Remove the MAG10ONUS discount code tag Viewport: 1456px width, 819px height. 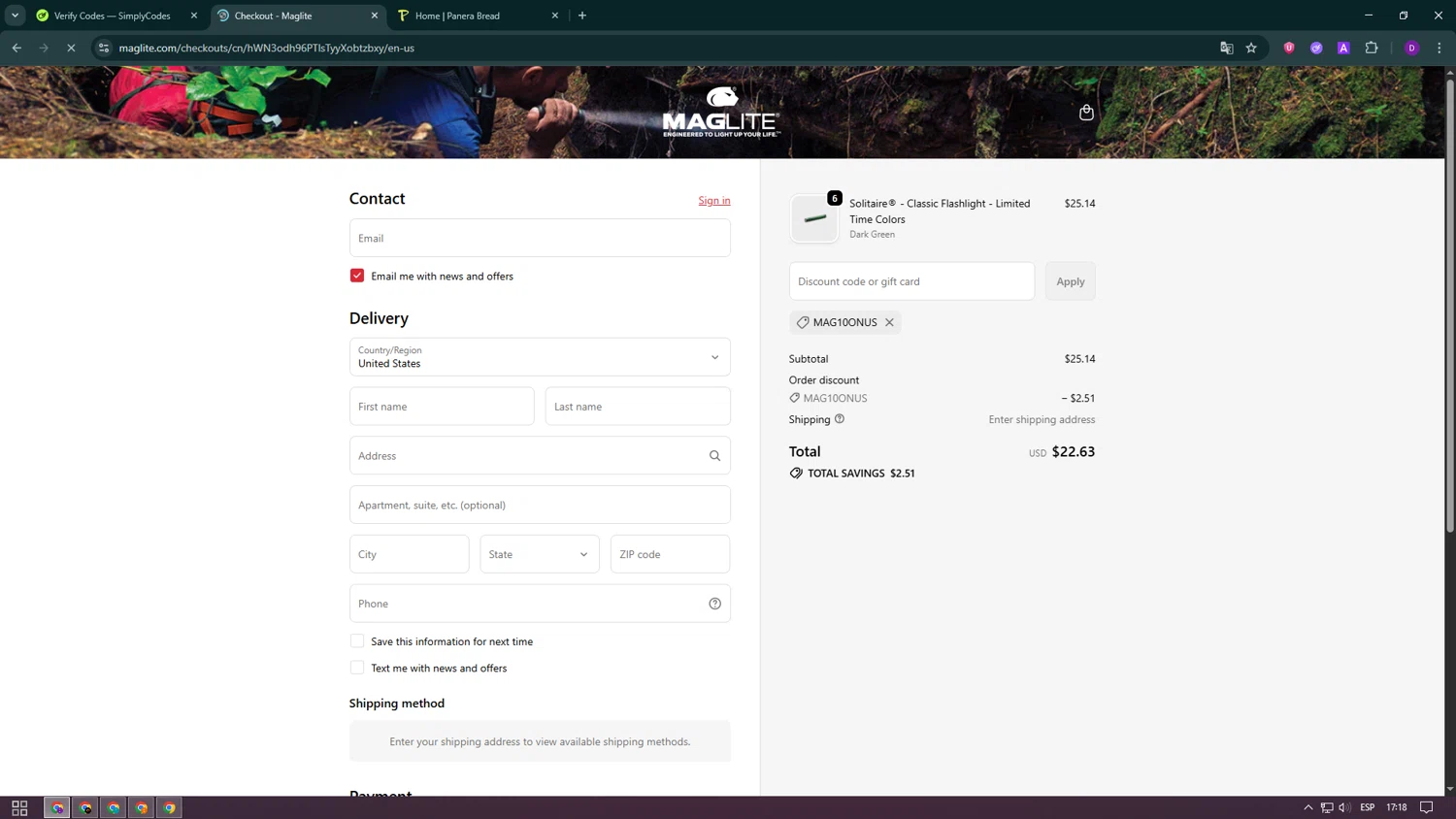click(x=889, y=322)
